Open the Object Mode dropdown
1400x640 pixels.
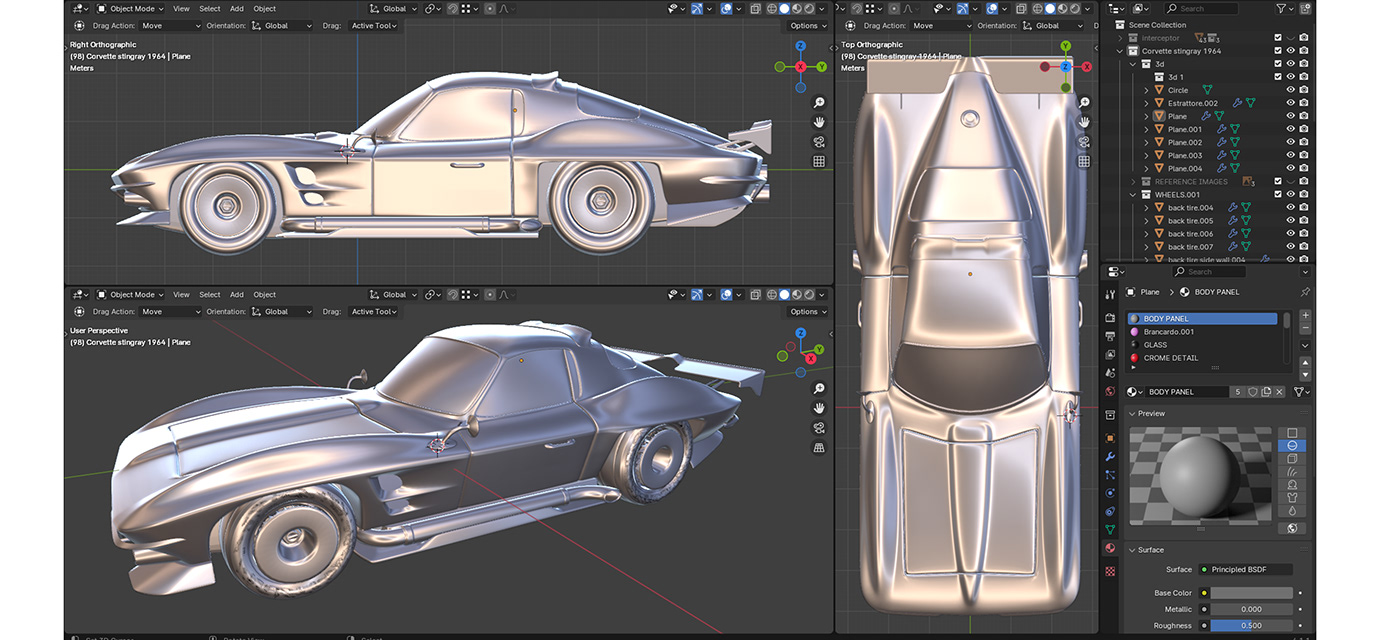[x=130, y=8]
